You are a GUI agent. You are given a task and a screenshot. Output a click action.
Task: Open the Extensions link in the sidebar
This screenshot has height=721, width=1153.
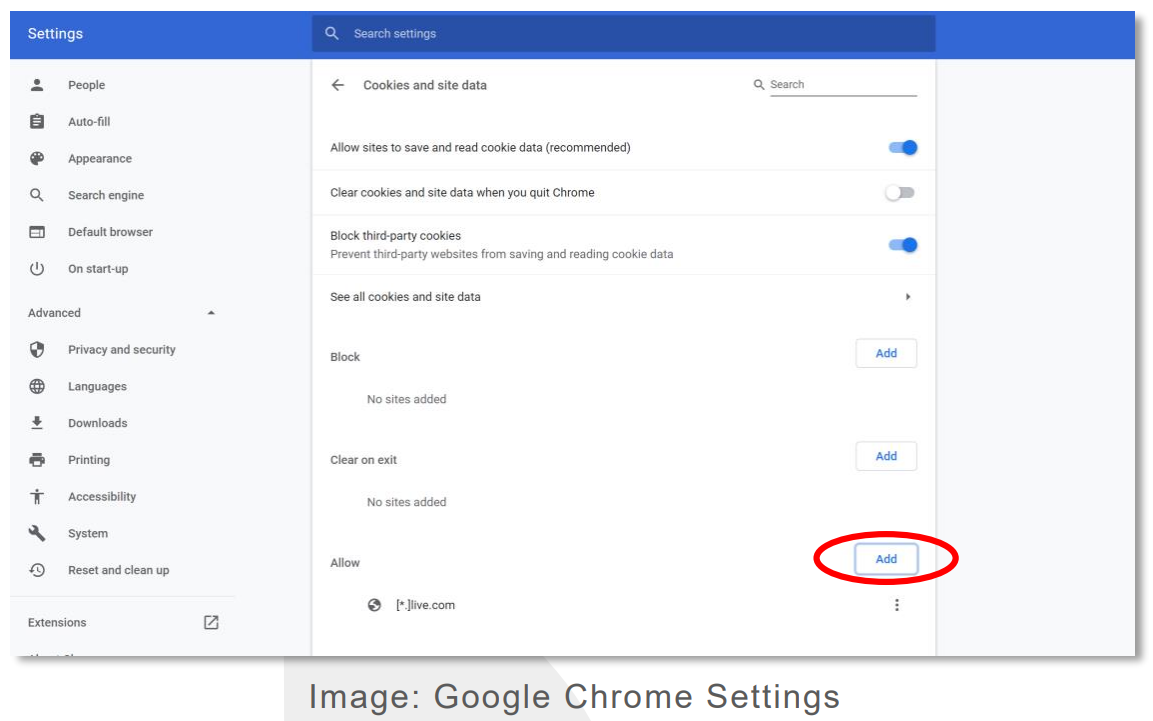57,623
